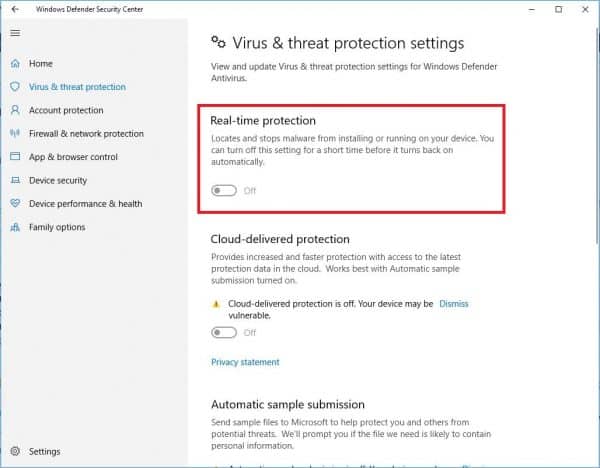This screenshot has width=600, height=468.
Task: Dismiss the cloud-delivered protection warning
Action: click(x=453, y=304)
